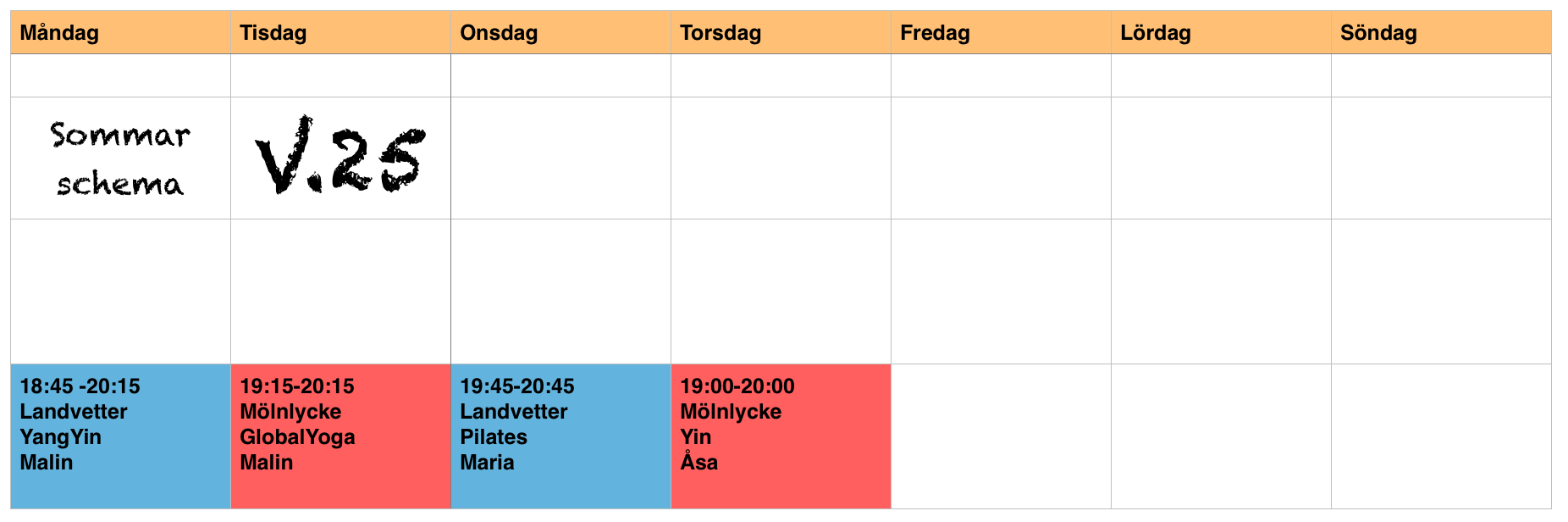Image resolution: width=1568 pixels, height=522 pixels.
Task: Select the Lördag header cell
Action: (x=1221, y=32)
